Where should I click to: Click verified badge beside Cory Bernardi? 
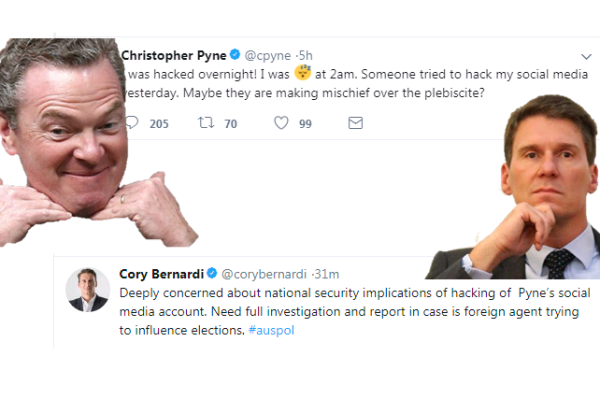coord(211,274)
